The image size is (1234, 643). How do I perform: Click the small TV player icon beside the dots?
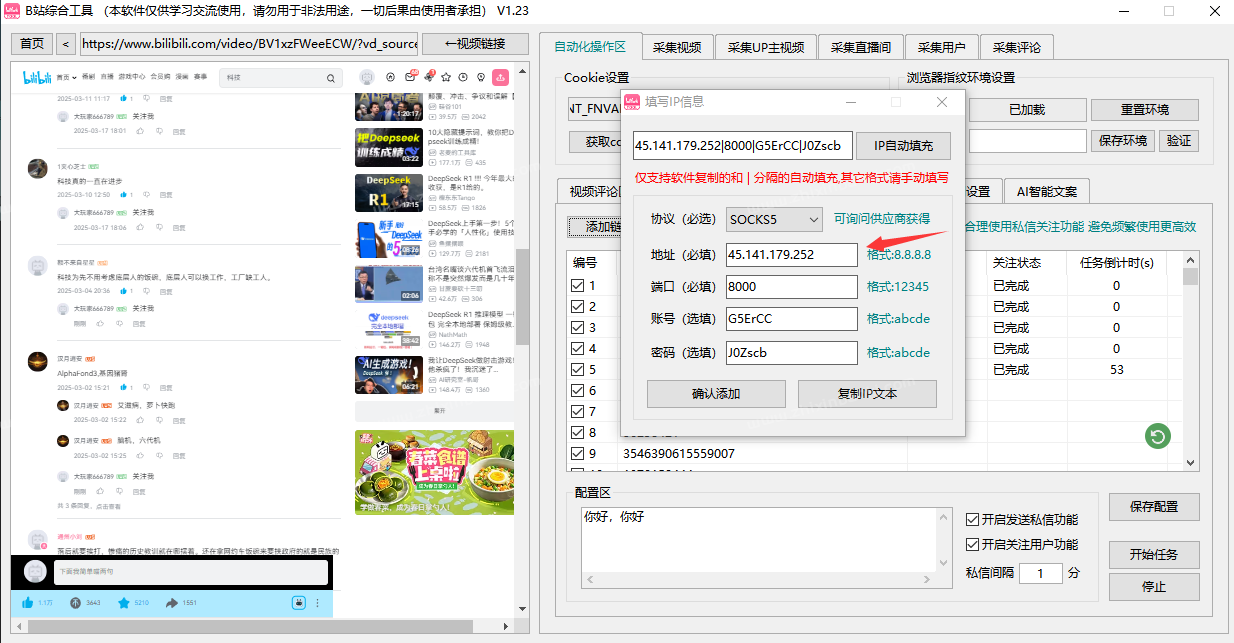(x=298, y=602)
